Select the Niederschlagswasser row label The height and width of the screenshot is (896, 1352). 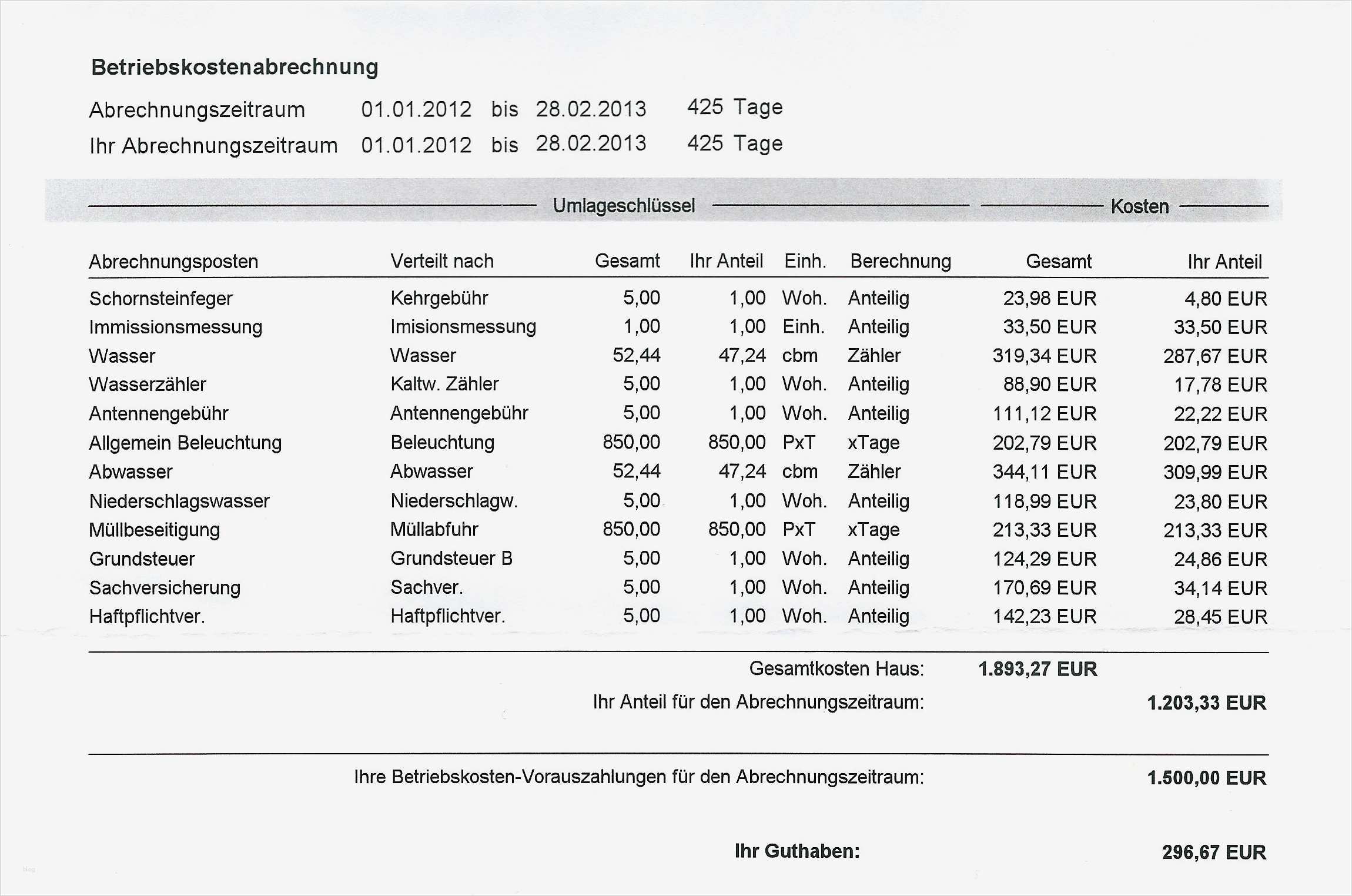179,501
